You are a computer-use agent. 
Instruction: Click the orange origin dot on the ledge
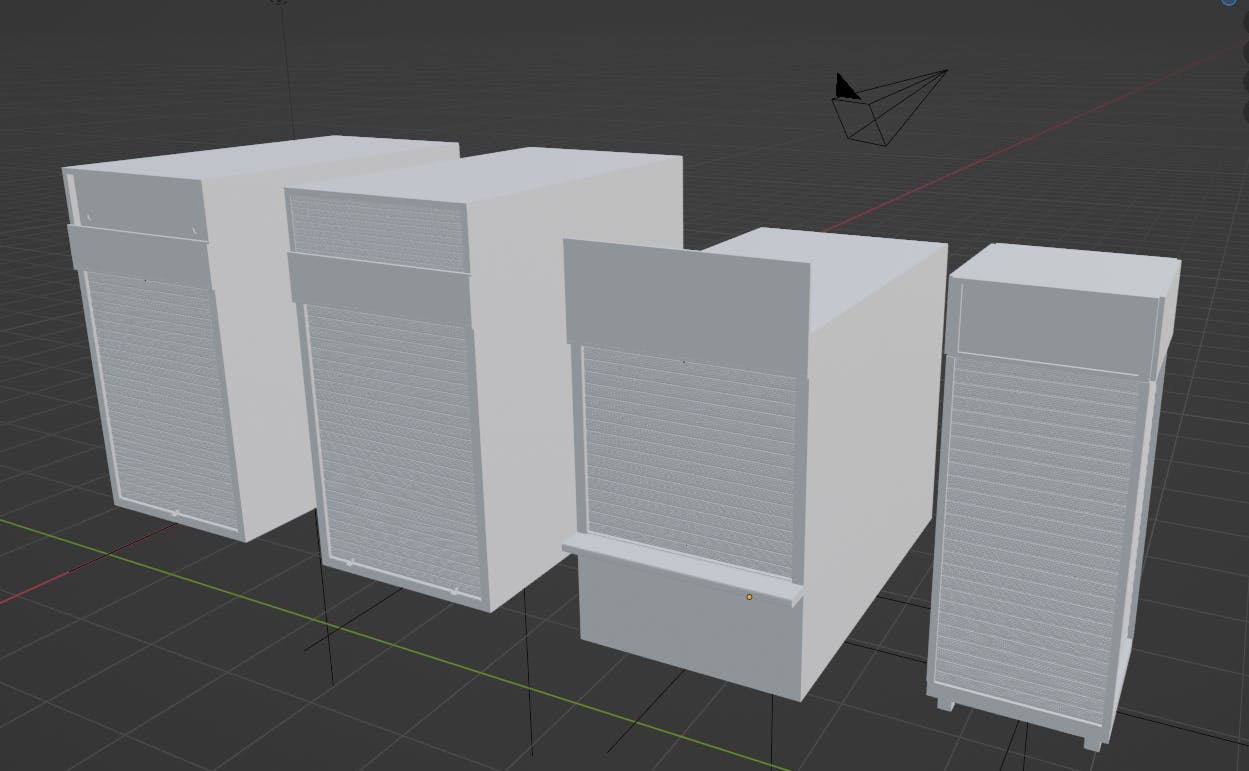[749, 597]
